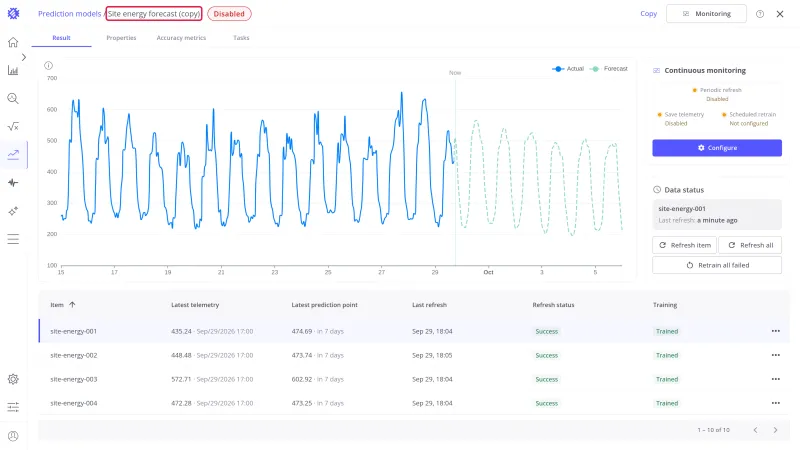This screenshot has height=450, width=800.
Task: Switch to the Accuracy metrics tab
Action: pyautogui.click(x=181, y=38)
